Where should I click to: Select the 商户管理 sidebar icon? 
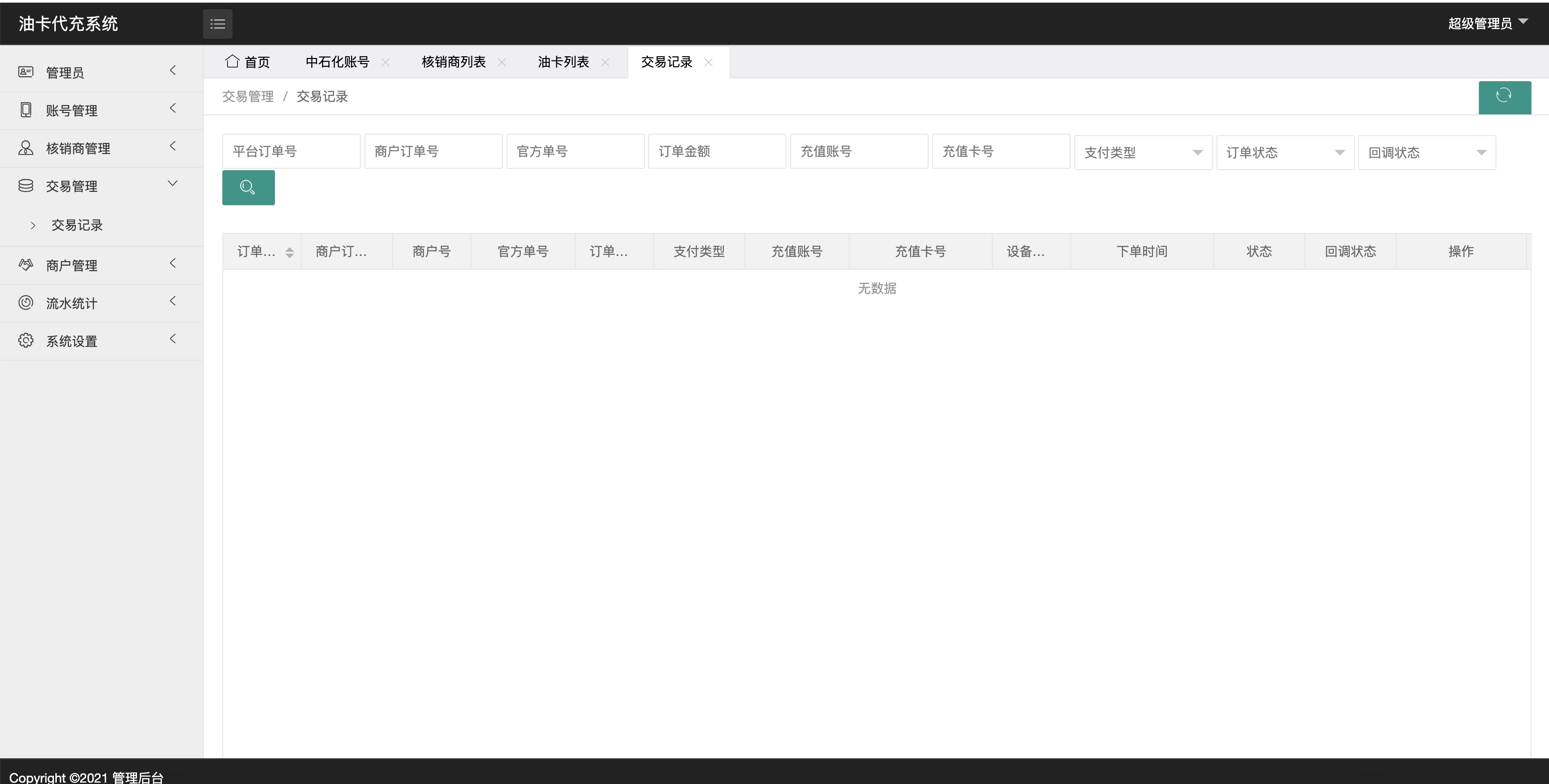(26, 265)
